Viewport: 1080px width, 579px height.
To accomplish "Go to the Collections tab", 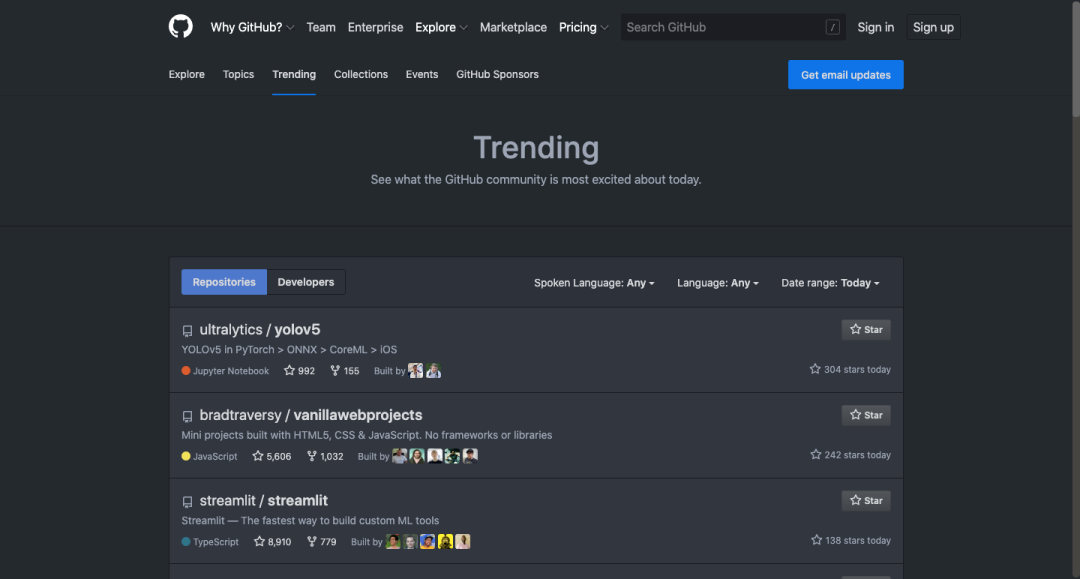I will 361,74.
